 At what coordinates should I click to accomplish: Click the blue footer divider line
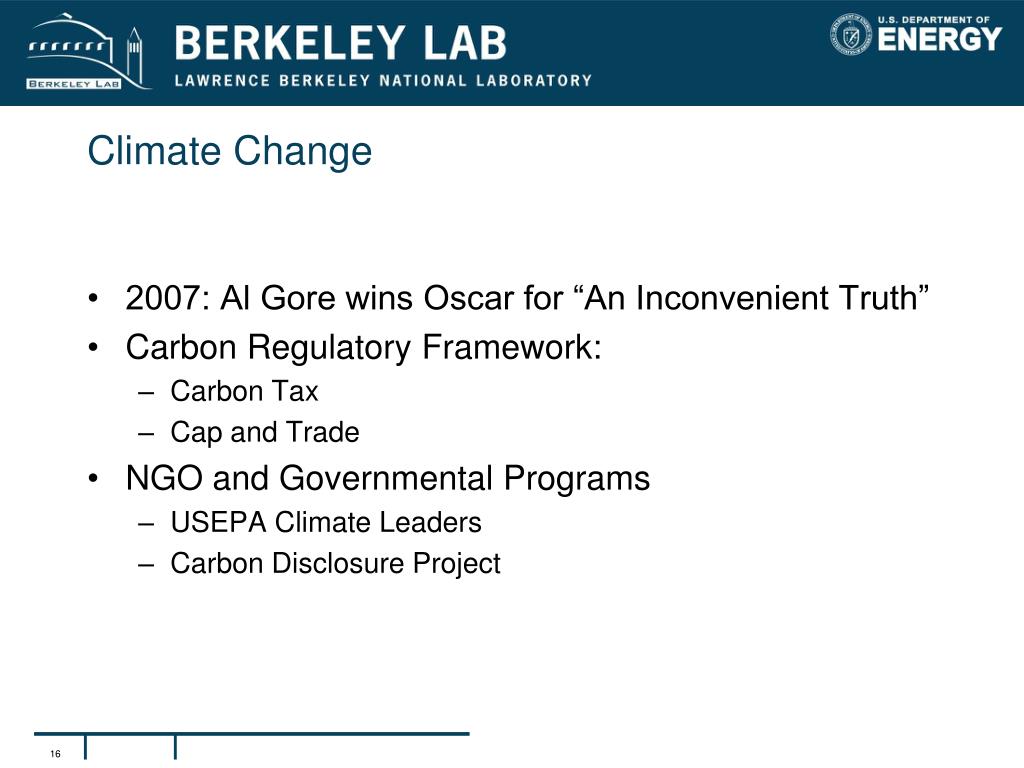(251, 733)
